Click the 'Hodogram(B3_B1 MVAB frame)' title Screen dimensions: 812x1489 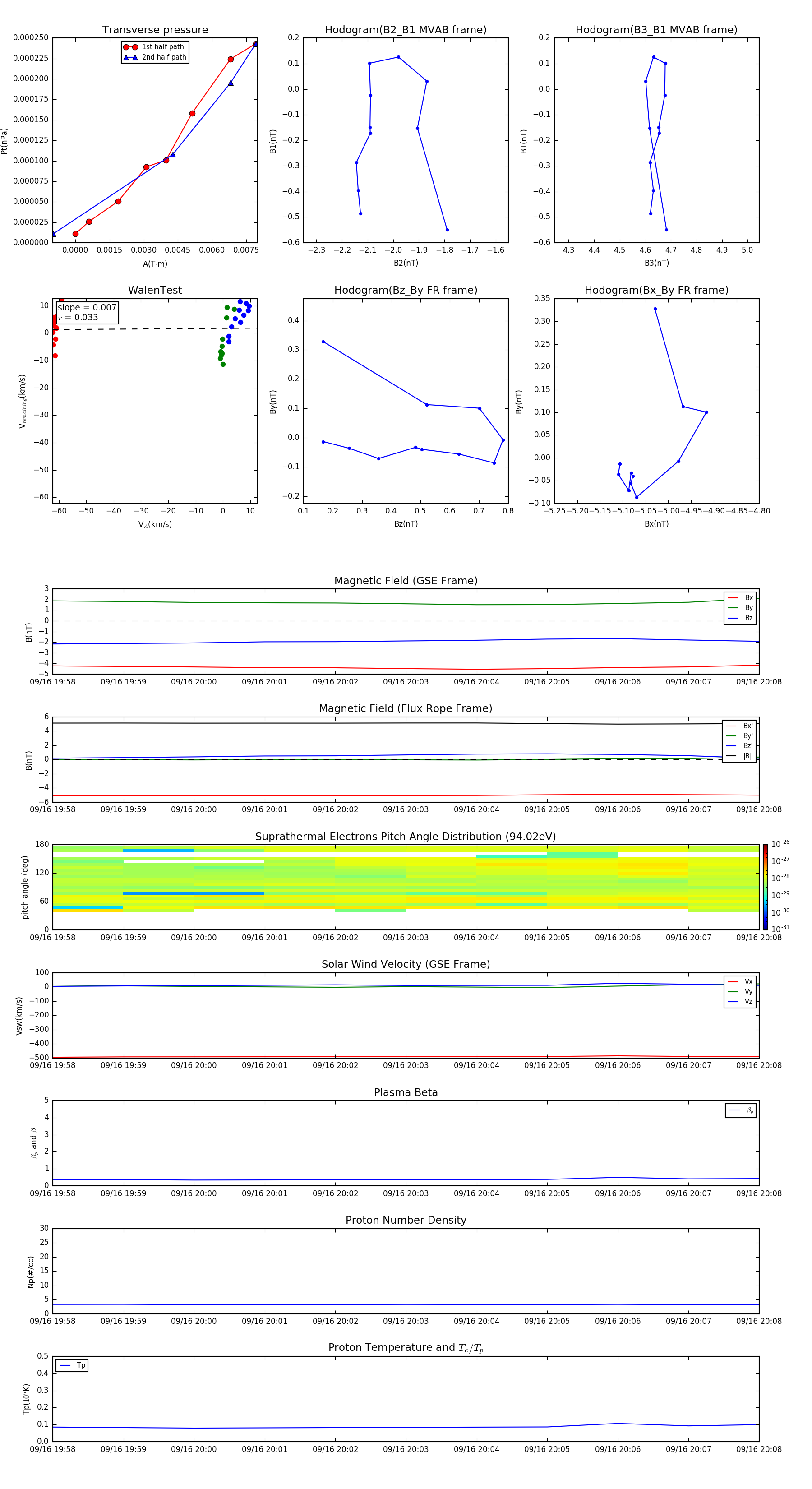(x=656, y=30)
